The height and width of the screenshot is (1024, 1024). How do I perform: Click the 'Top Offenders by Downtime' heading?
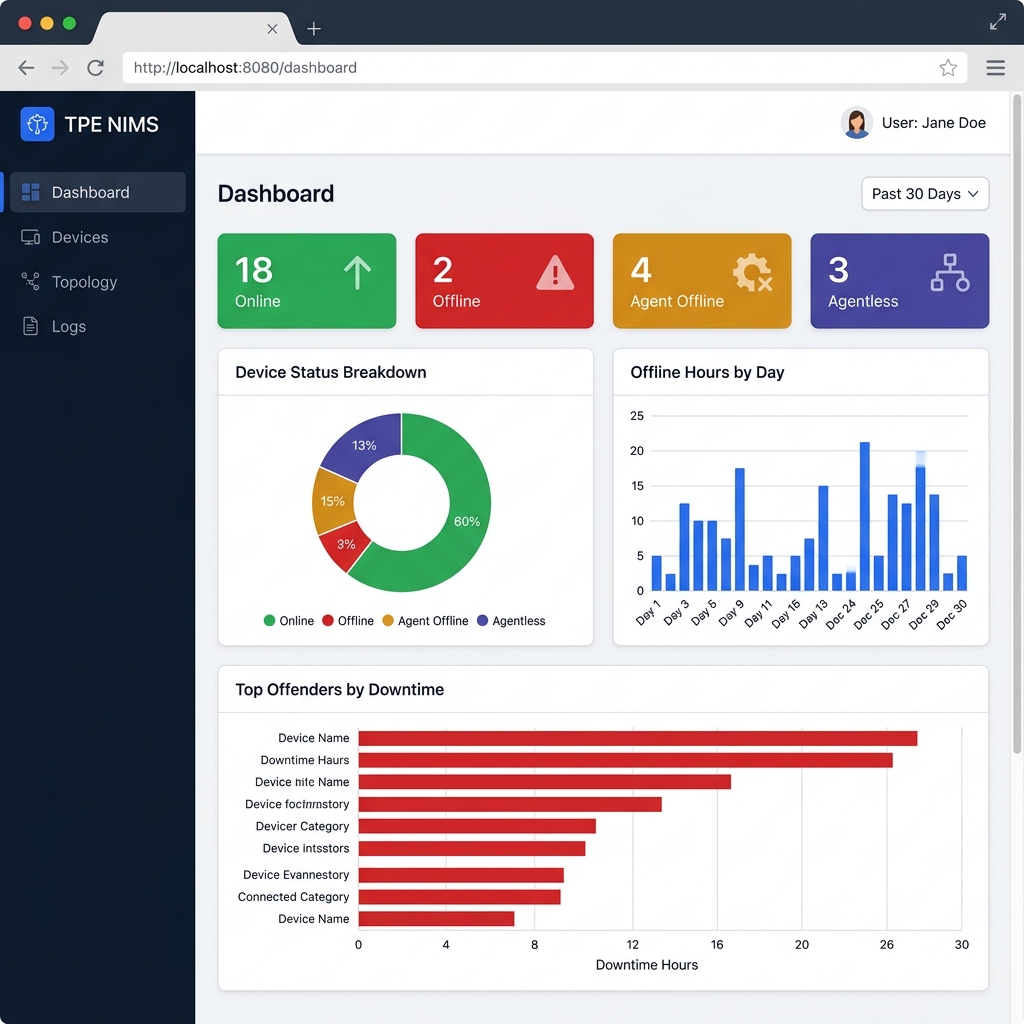(x=340, y=690)
